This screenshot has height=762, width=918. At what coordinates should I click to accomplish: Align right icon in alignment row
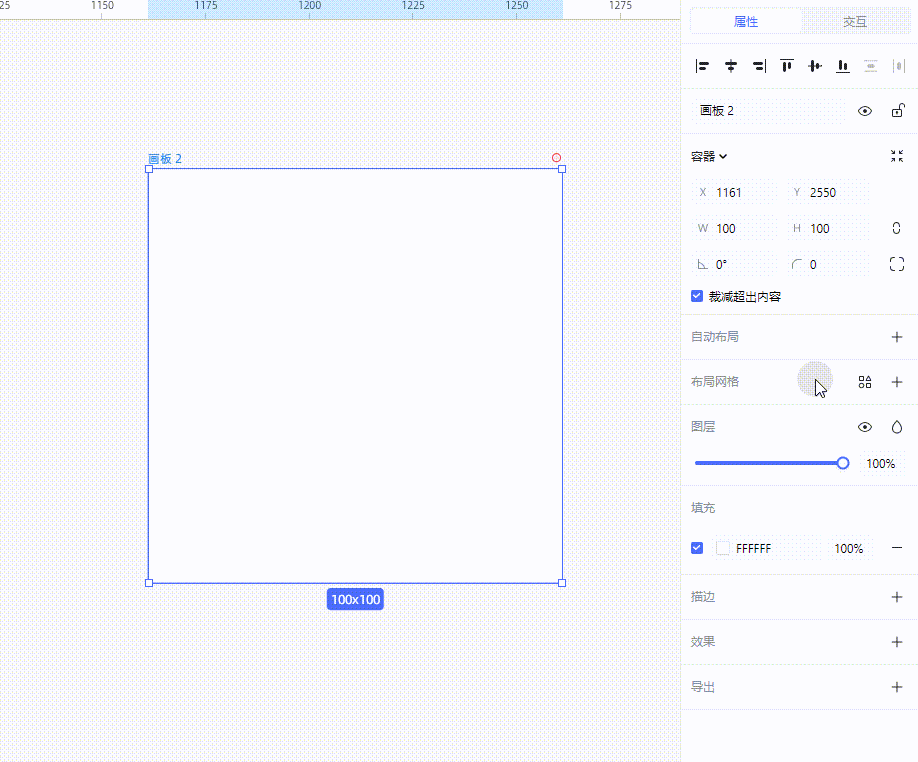pyautogui.click(x=759, y=66)
